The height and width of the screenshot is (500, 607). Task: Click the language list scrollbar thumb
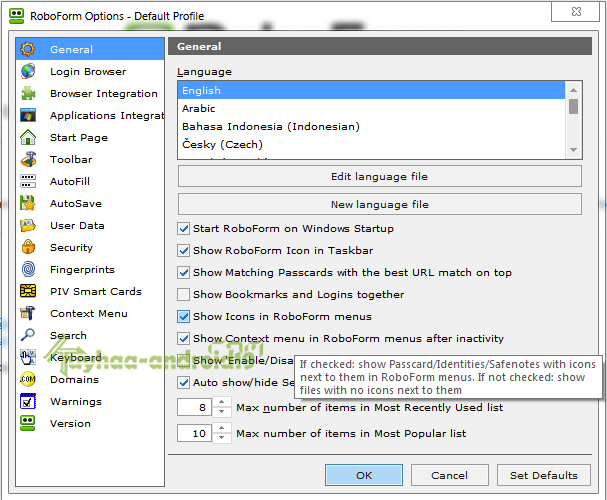pos(573,106)
